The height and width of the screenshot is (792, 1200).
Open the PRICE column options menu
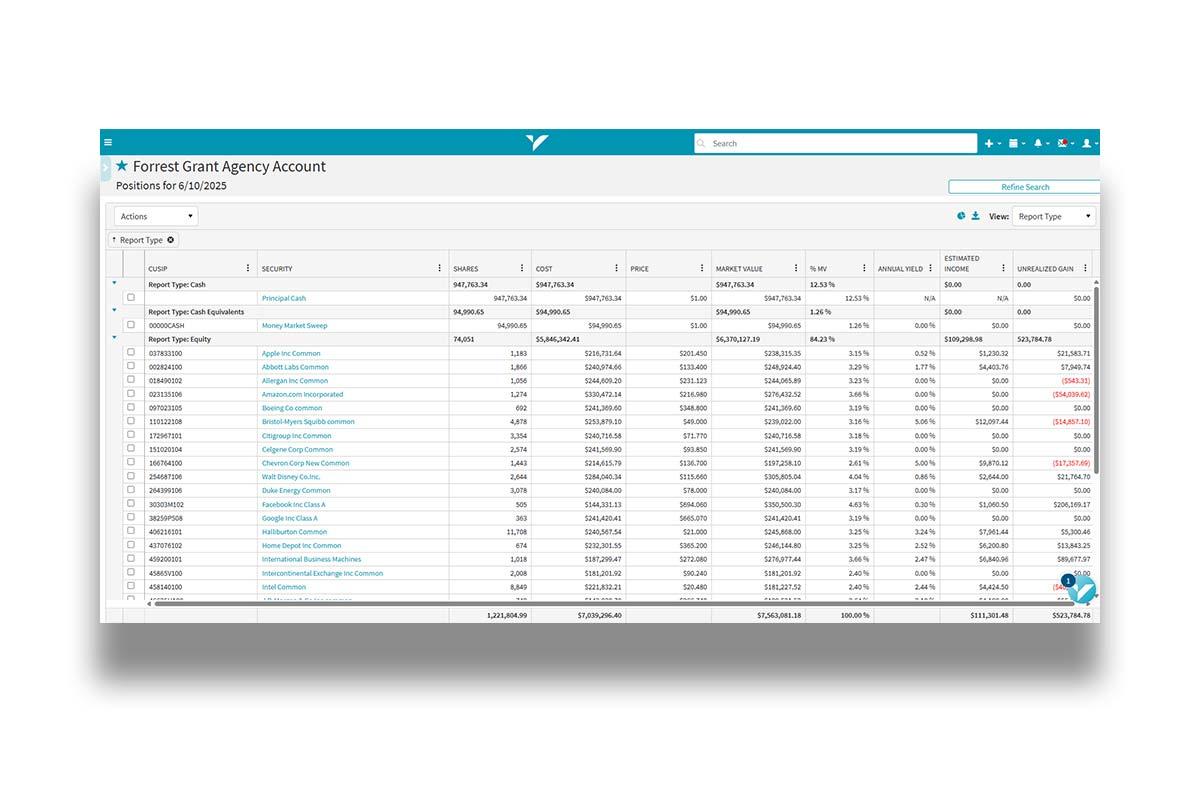tap(702, 268)
